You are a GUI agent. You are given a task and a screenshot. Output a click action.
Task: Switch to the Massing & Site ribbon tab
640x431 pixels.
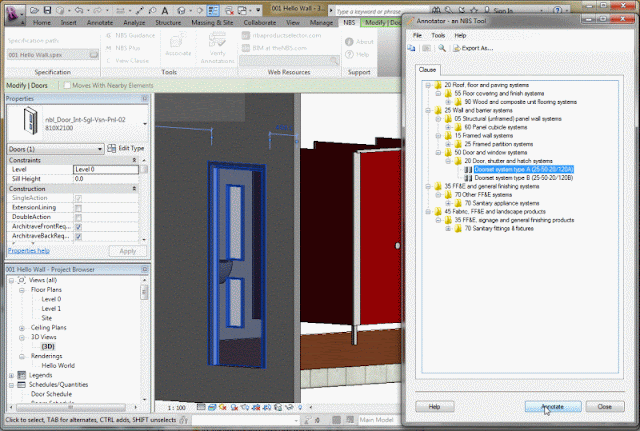212,22
